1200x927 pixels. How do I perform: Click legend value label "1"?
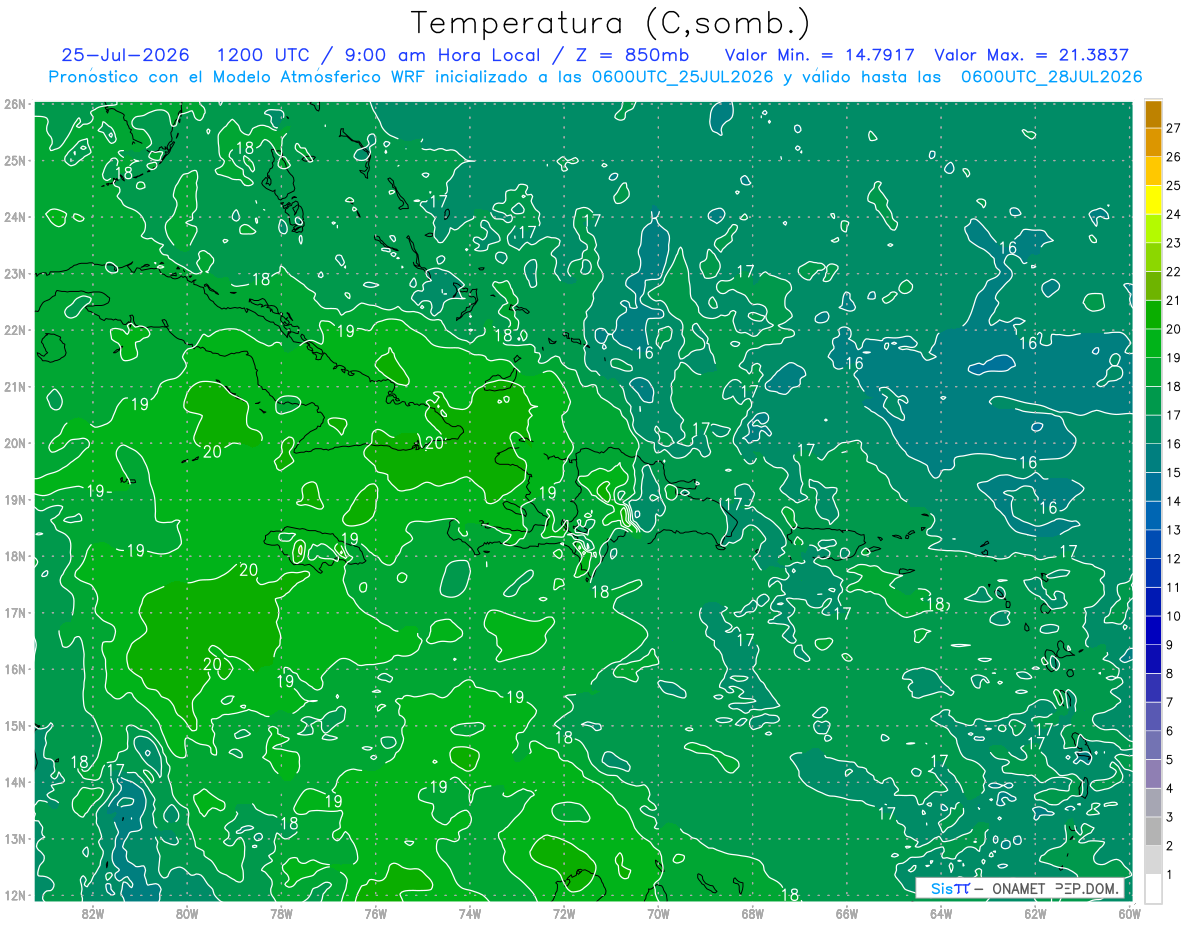pyautogui.click(x=1170, y=875)
